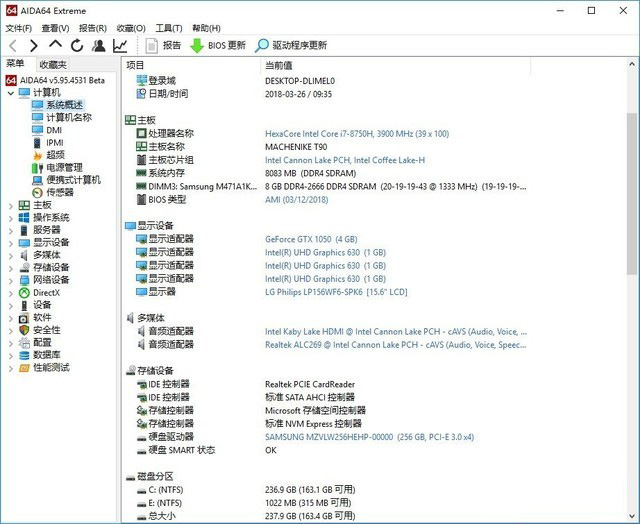
Task: Click the scrollbar up arrow
Action: pyautogui.click(x=631, y=64)
